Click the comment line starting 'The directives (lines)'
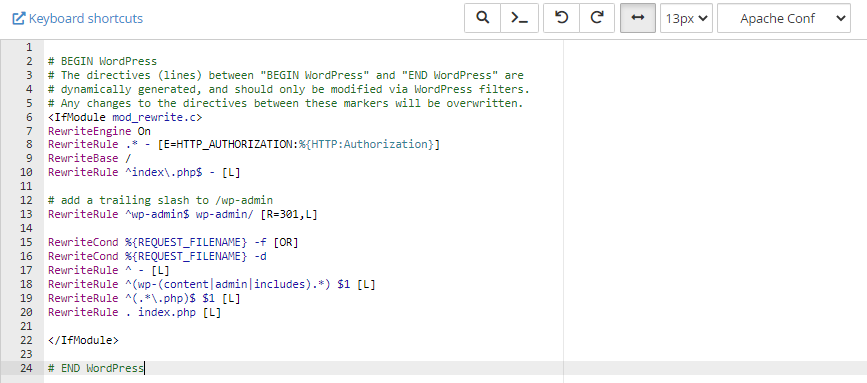This screenshot has width=867, height=383. point(285,75)
